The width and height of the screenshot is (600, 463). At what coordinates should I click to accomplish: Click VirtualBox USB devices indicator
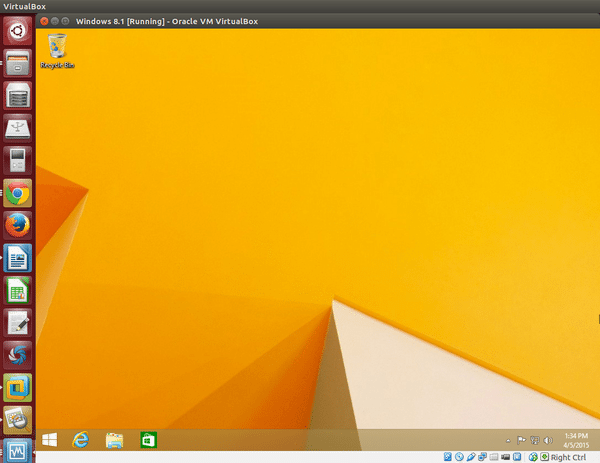pos(471,456)
